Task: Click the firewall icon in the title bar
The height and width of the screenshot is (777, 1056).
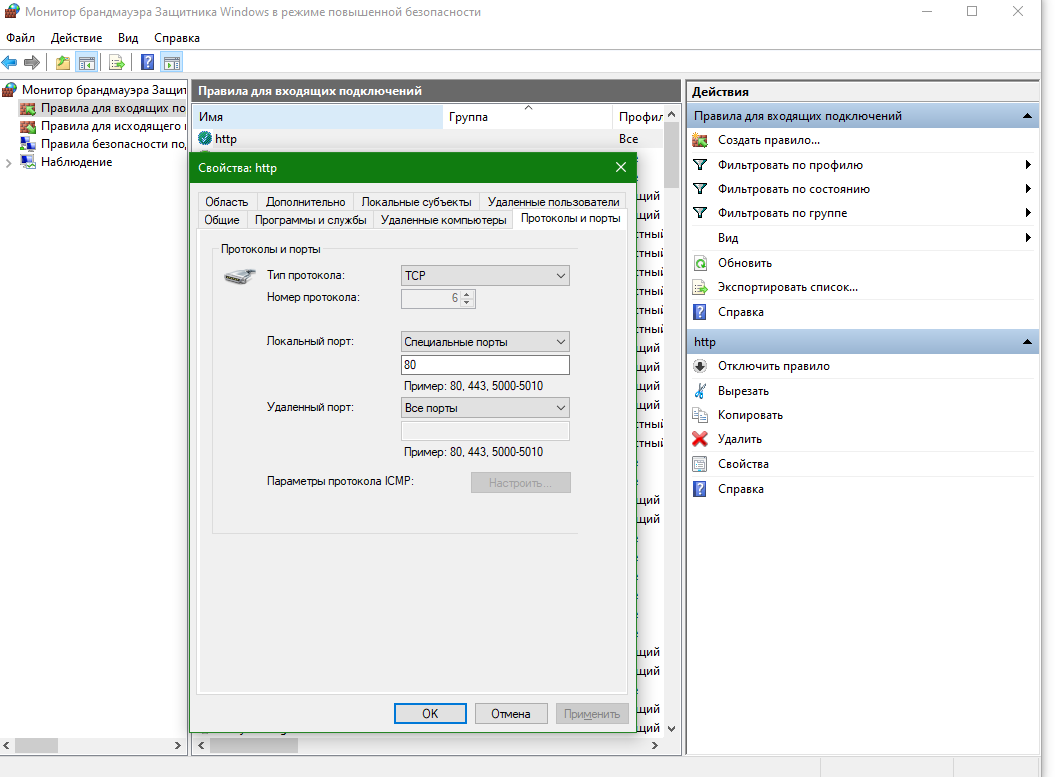Action: point(11,11)
